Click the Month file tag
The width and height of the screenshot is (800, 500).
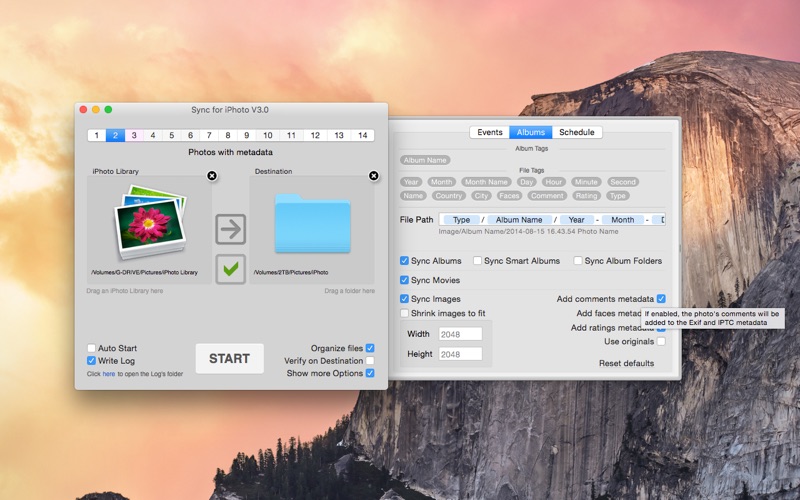[441, 182]
